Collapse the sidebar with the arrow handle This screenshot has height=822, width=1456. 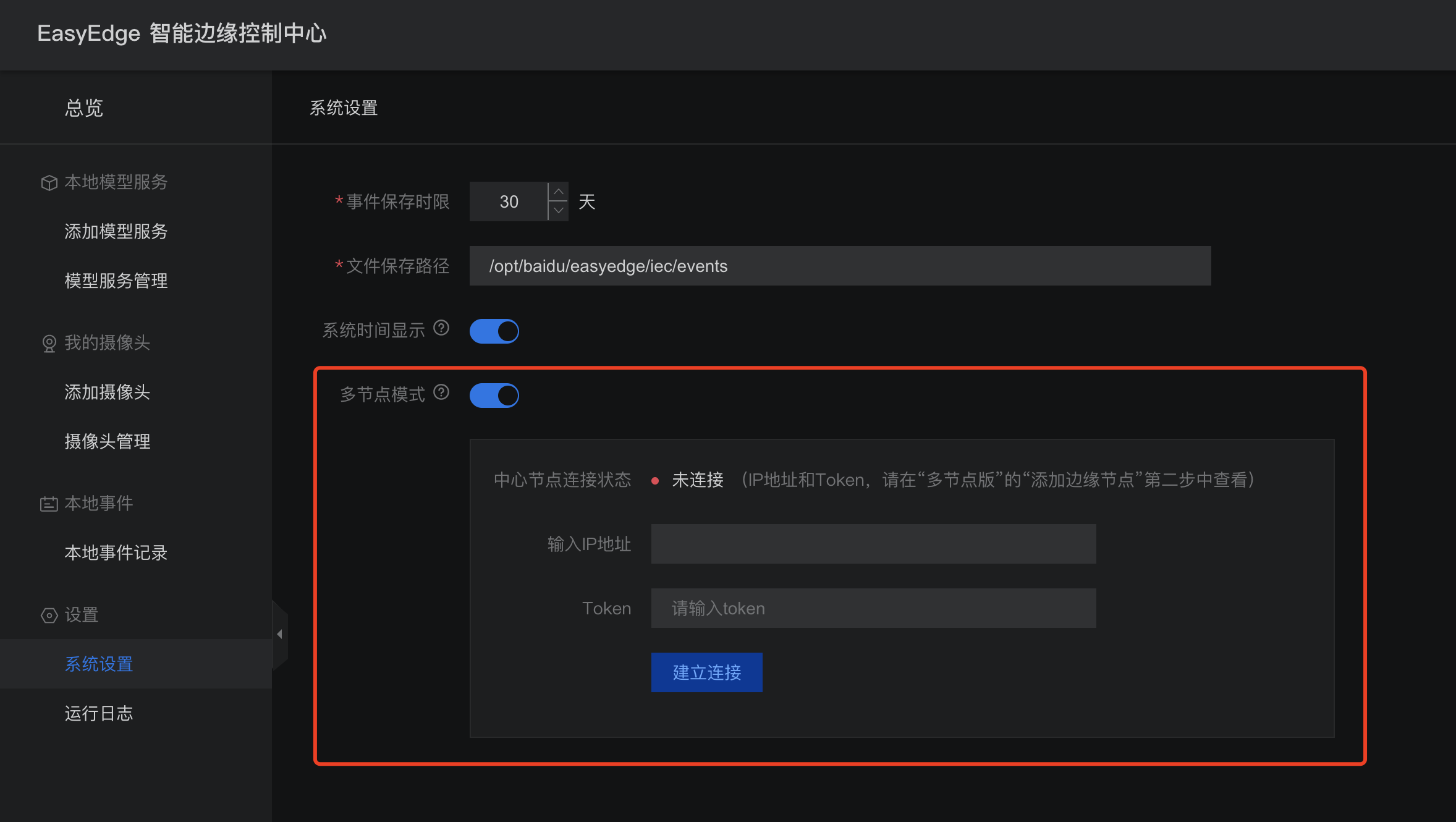(x=280, y=634)
